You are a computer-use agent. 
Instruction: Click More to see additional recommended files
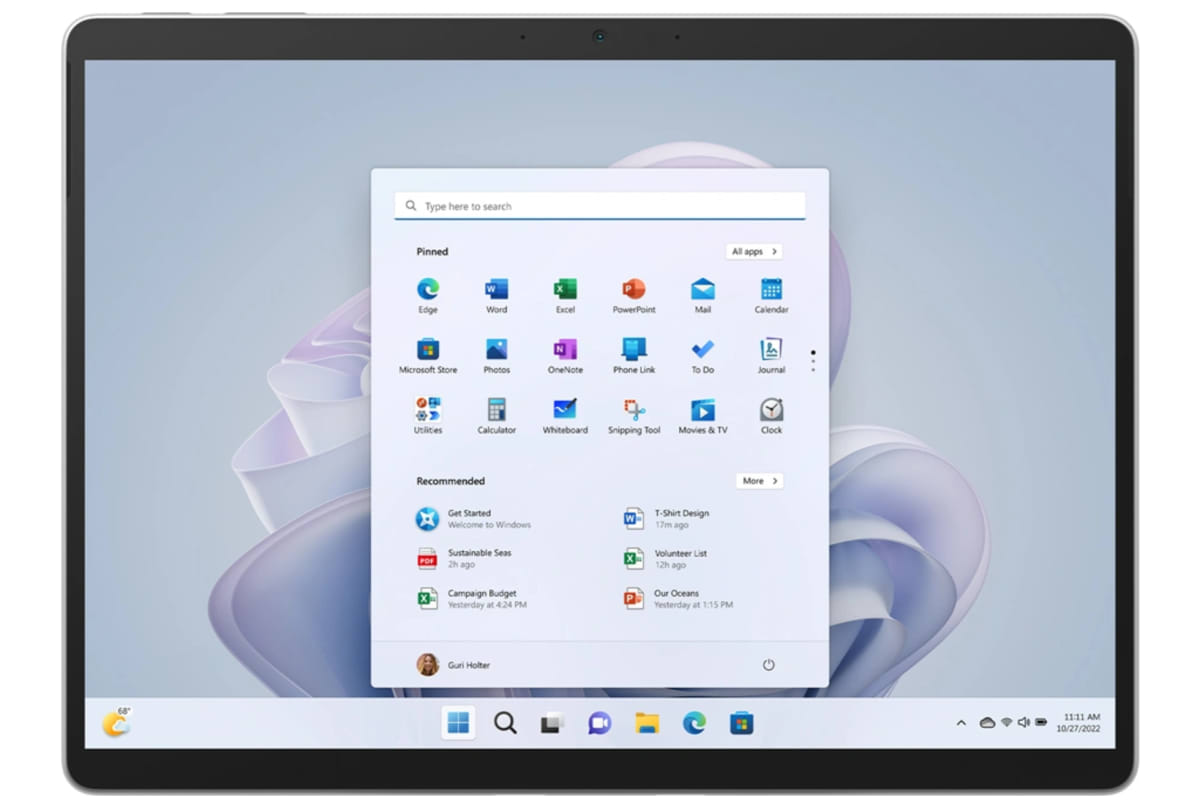tap(759, 481)
